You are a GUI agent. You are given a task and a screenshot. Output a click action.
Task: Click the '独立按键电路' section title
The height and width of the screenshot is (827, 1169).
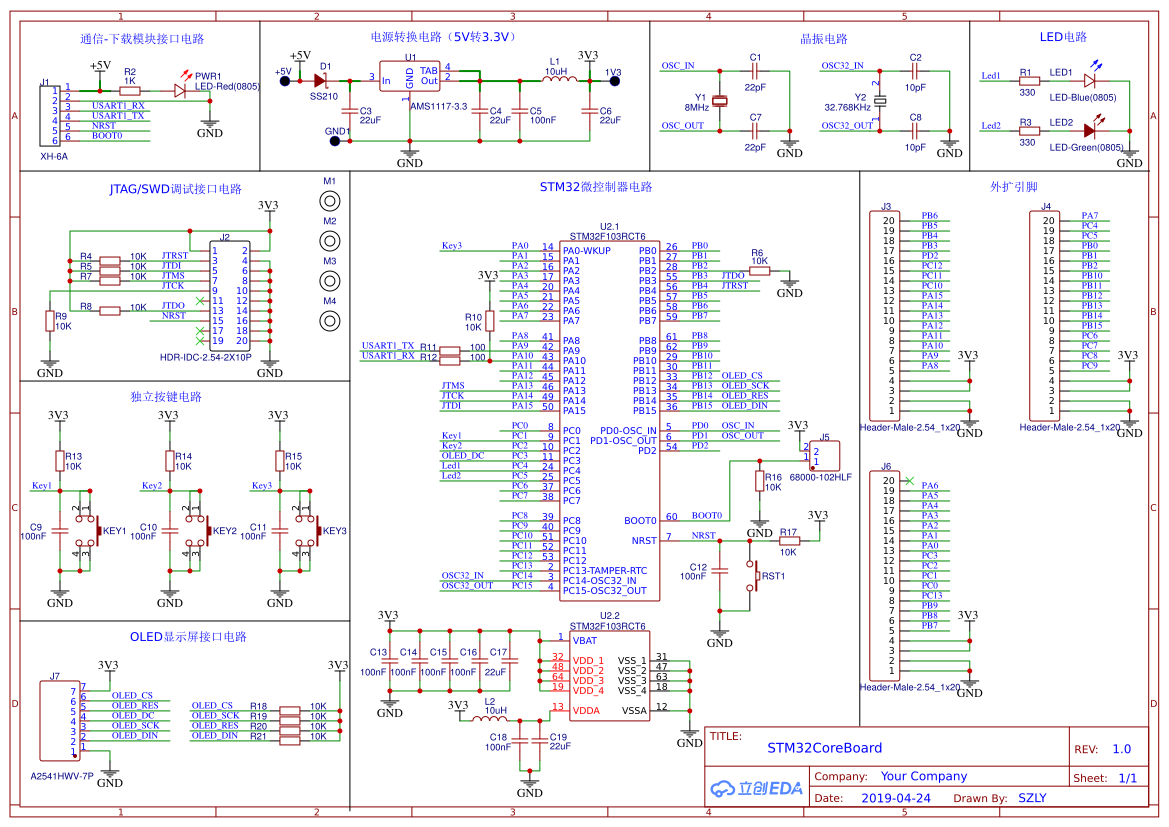[x=166, y=397]
